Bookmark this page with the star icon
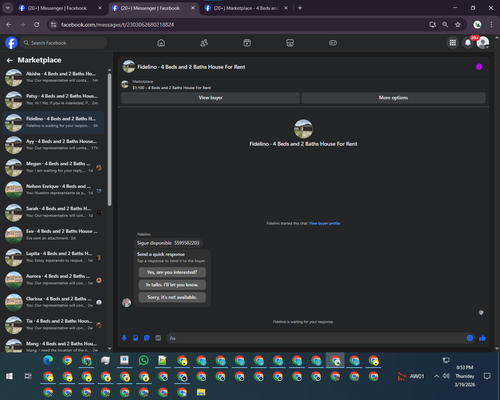This screenshot has height=400, width=500. [458, 25]
